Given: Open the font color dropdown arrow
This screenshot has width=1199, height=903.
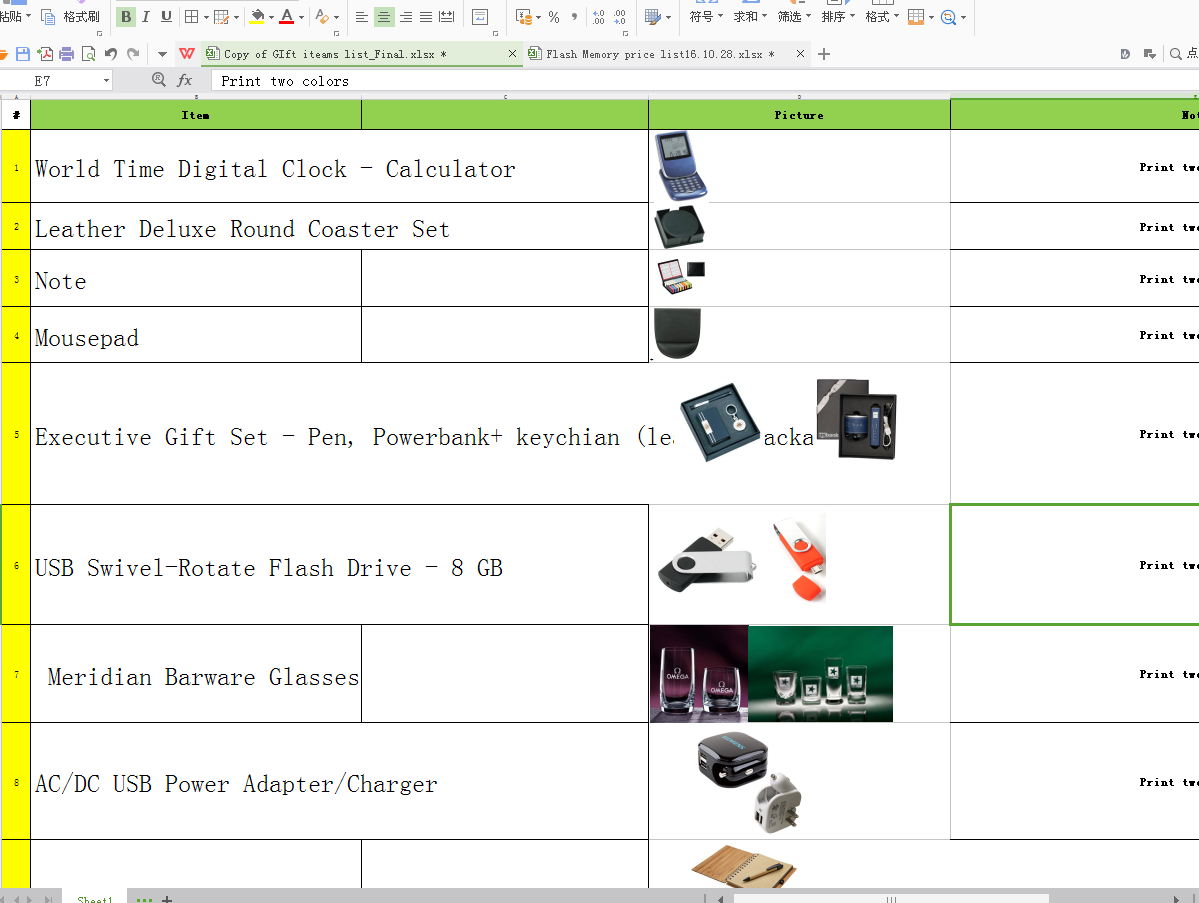Looking at the screenshot, I should coord(301,17).
